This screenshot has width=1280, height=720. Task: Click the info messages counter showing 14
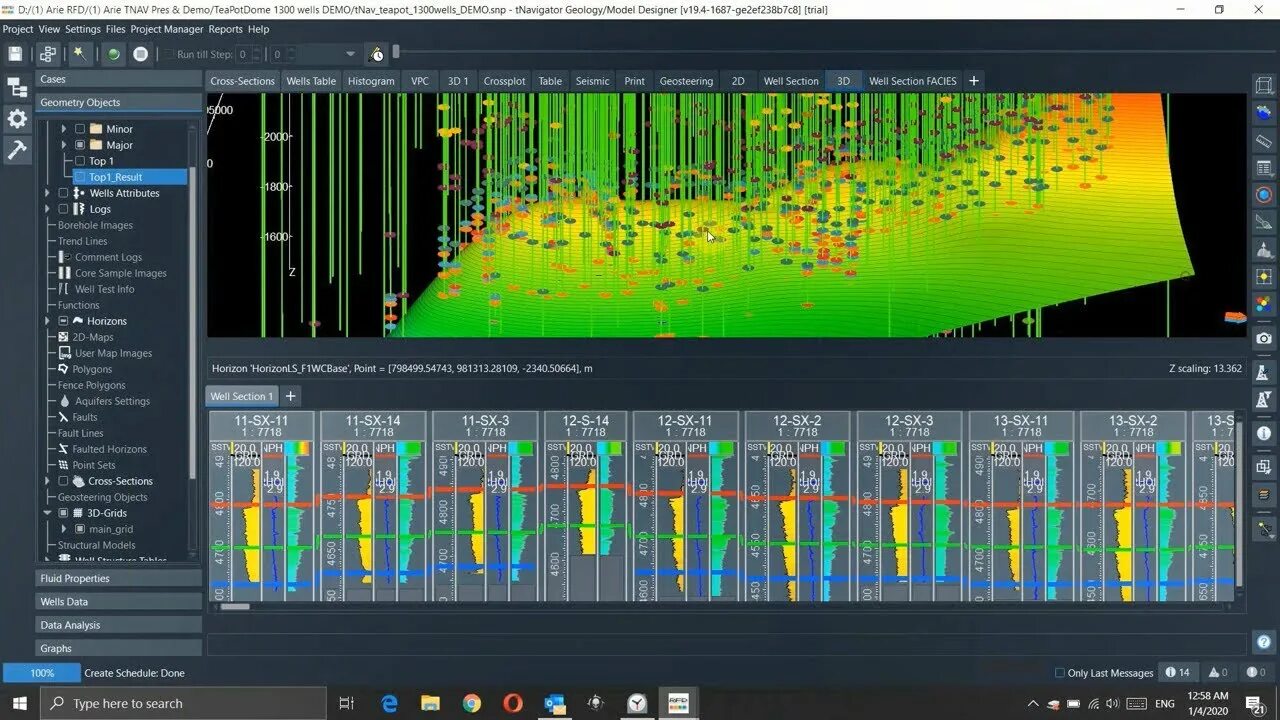pyautogui.click(x=1178, y=673)
